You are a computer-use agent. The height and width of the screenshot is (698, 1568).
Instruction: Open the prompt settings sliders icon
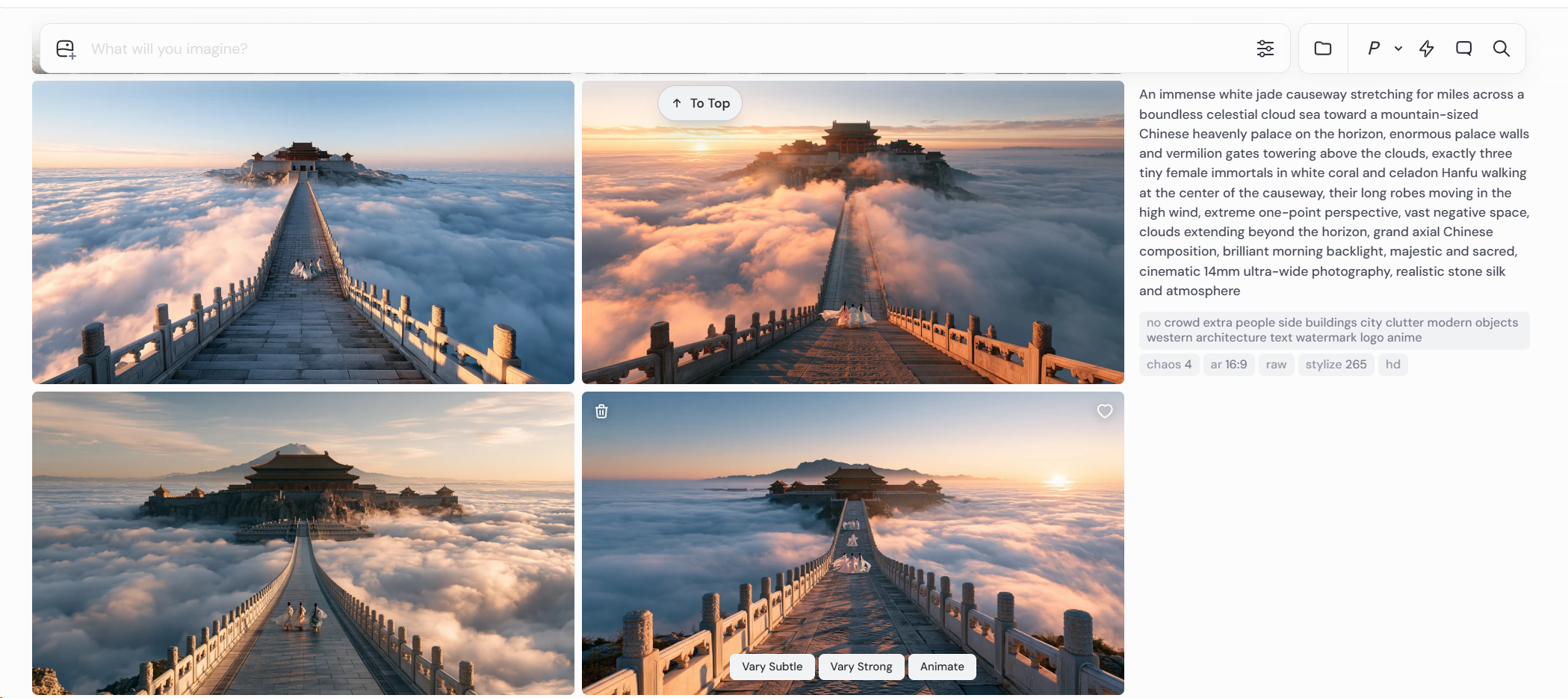(1265, 49)
